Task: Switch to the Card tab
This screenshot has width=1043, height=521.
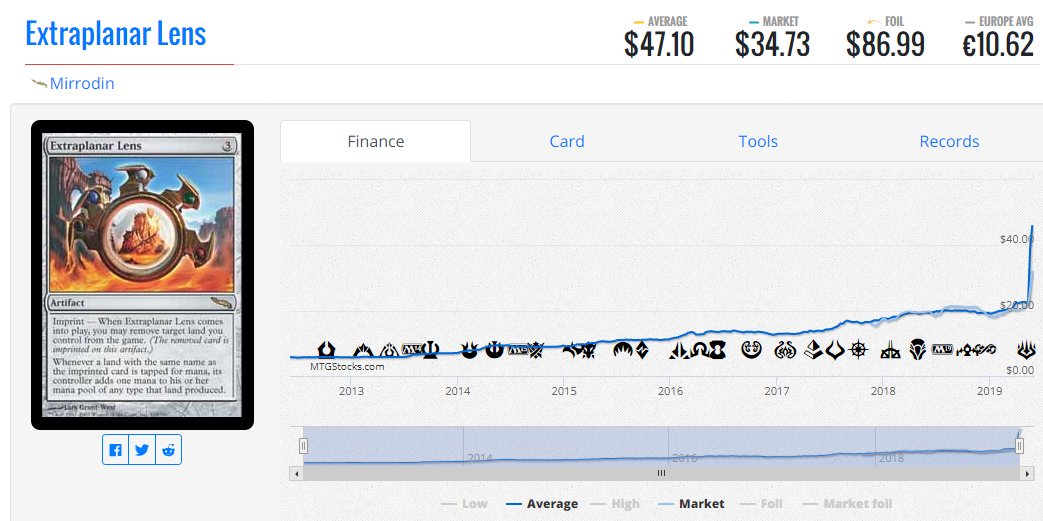Action: (x=567, y=141)
